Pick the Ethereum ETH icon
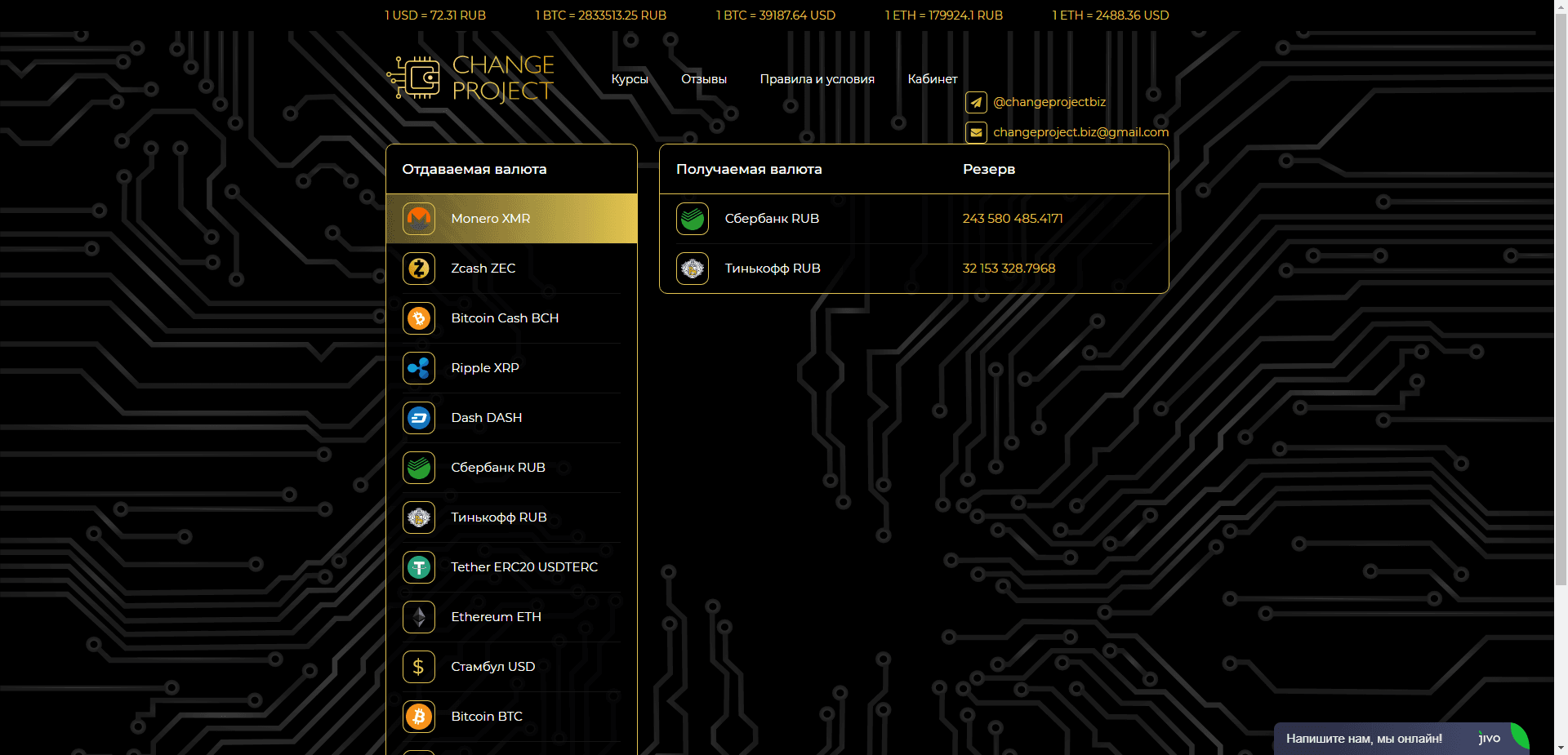 coord(419,617)
